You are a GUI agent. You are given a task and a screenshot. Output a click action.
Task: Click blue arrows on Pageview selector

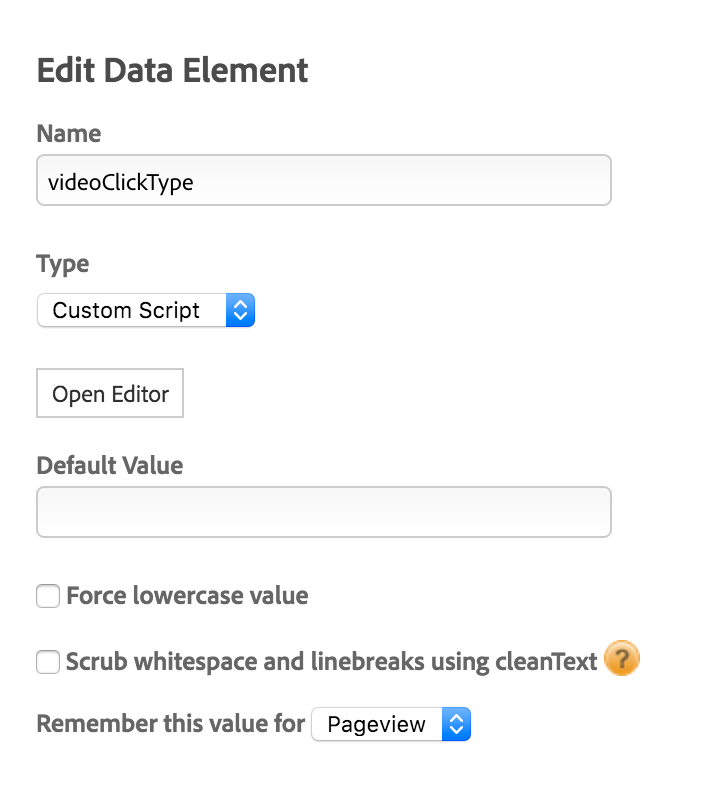click(x=456, y=724)
